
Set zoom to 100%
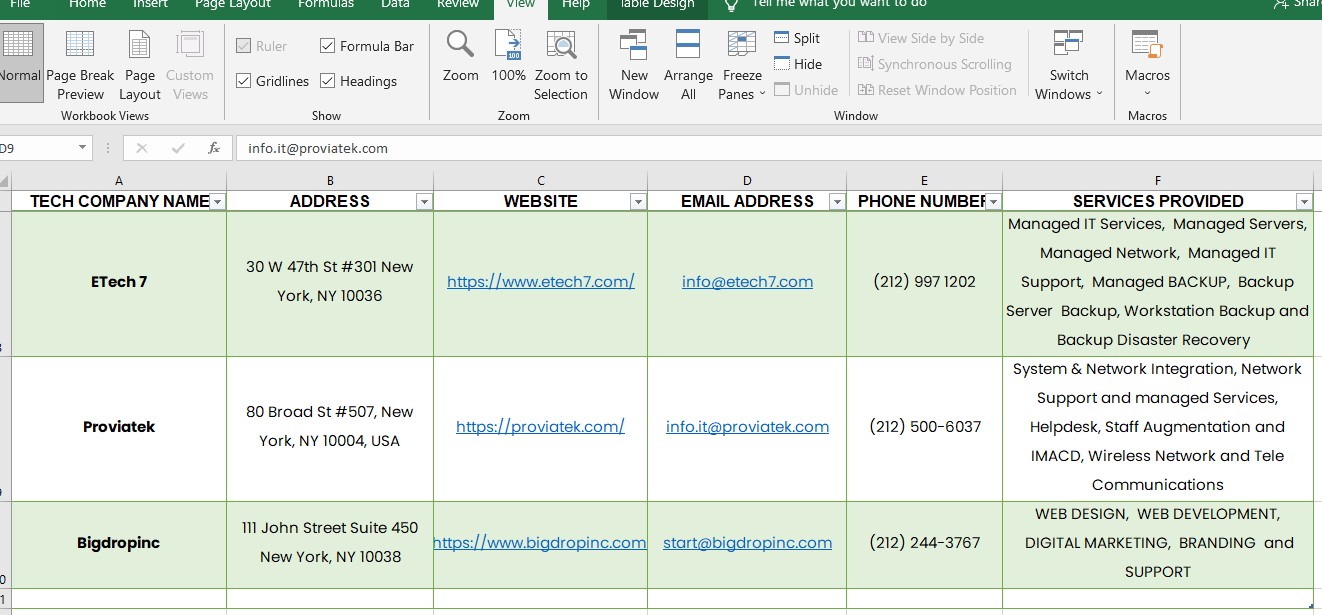pyautogui.click(x=509, y=57)
